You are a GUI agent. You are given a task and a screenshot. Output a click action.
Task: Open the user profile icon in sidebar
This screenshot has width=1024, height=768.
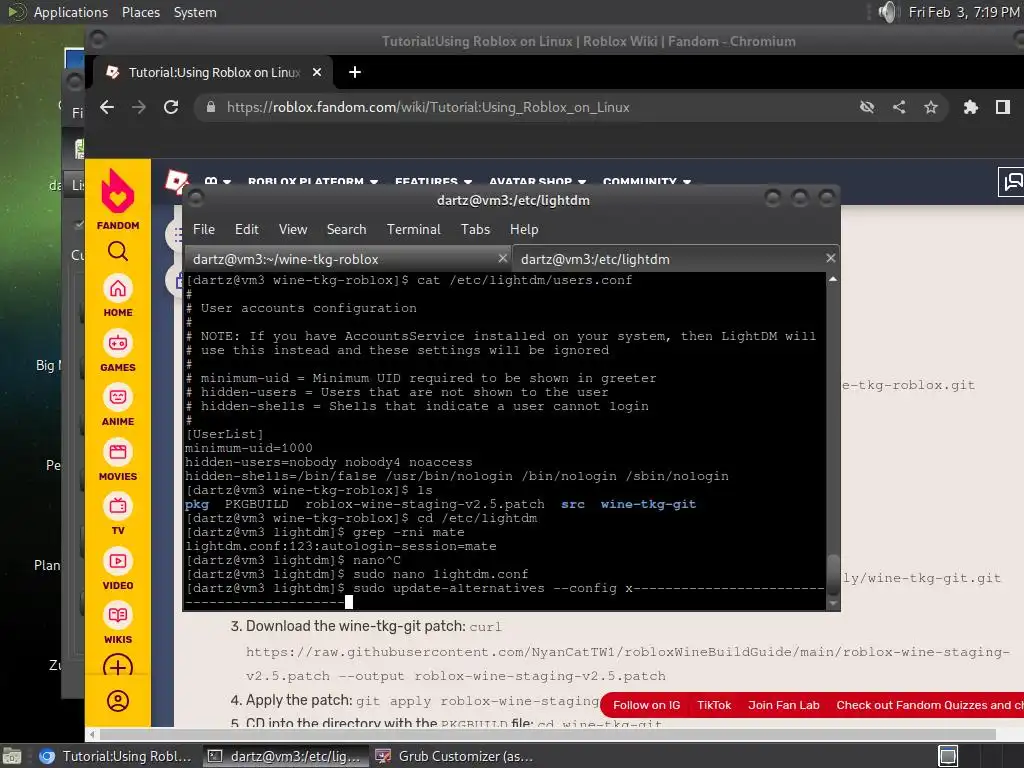(118, 701)
